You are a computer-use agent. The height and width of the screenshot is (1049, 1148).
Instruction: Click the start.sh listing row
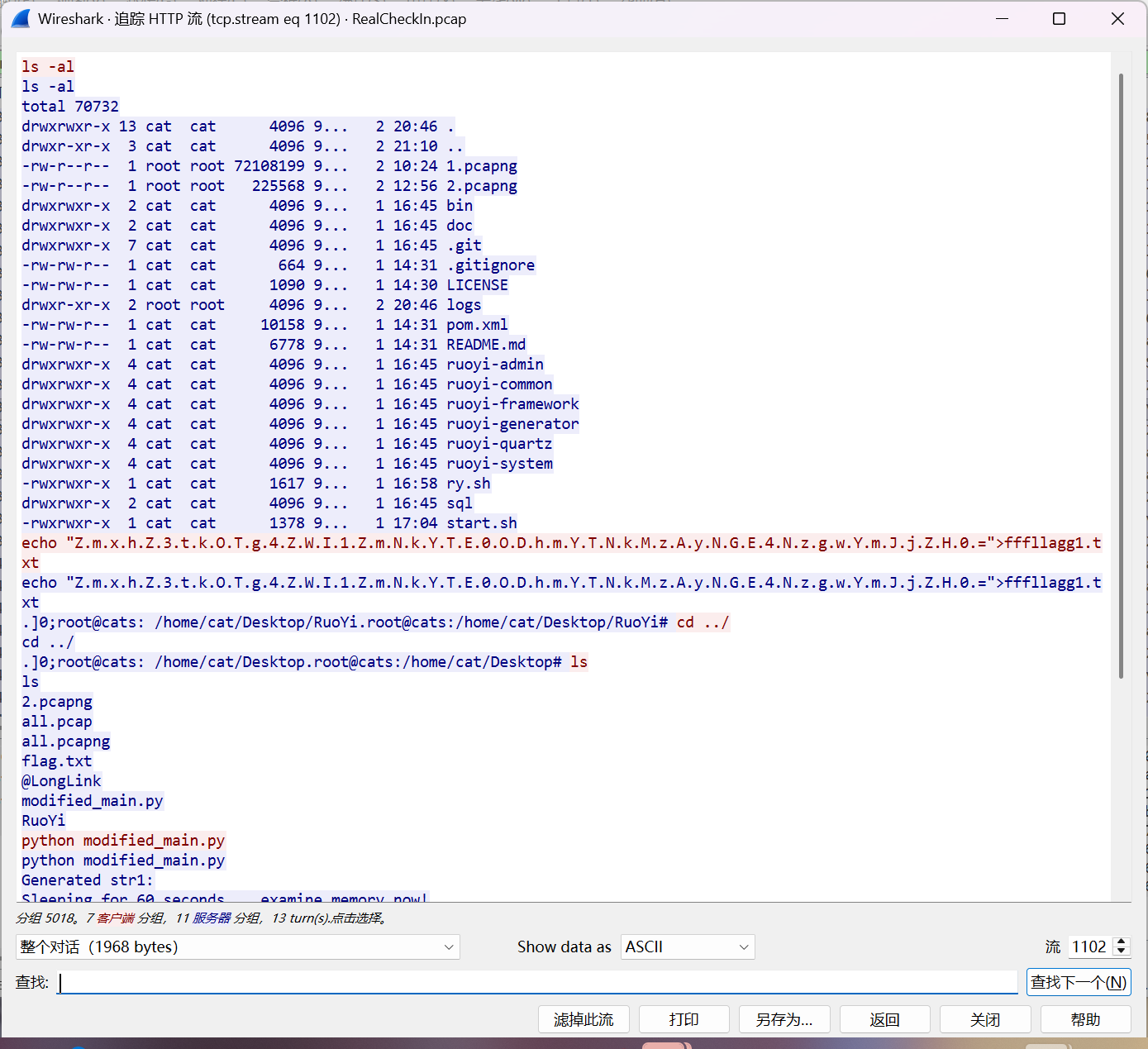269,522
